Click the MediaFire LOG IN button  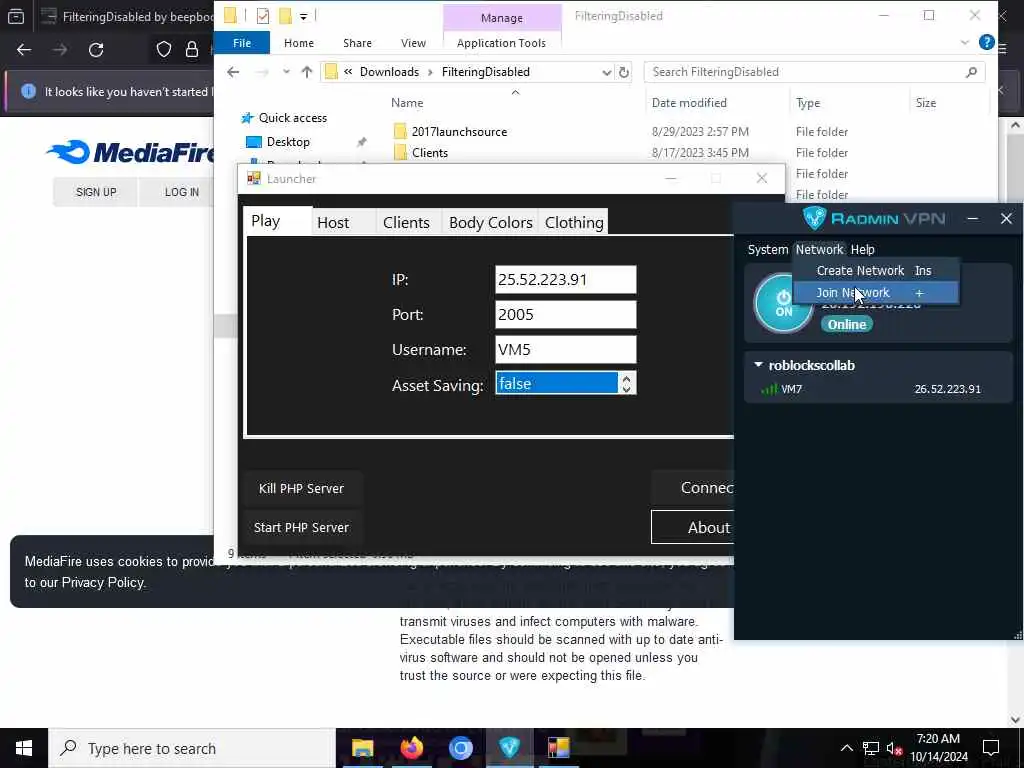(x=182, y=192)
